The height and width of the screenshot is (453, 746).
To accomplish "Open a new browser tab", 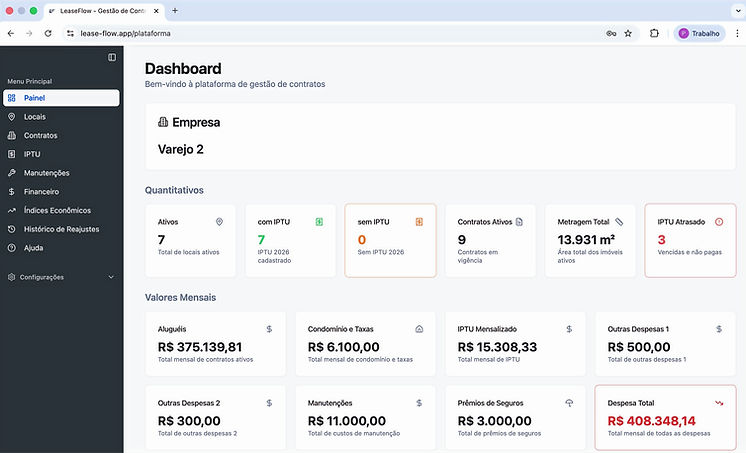I will (x=175, y=10).
